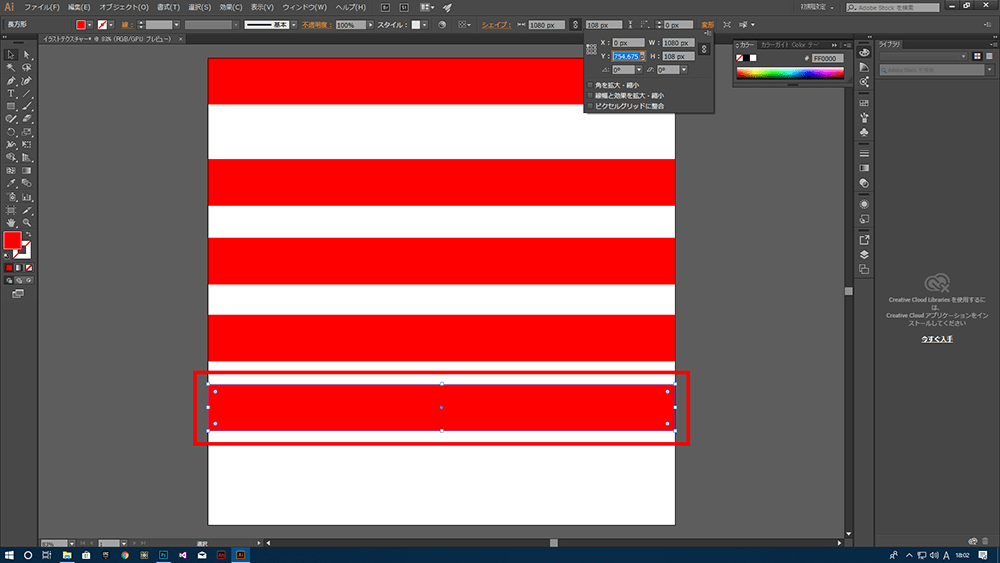Toggle constrain proportions link in Transform panel
The width and height of the screenshot is (1000, 563).
click(x=704, y=49)
